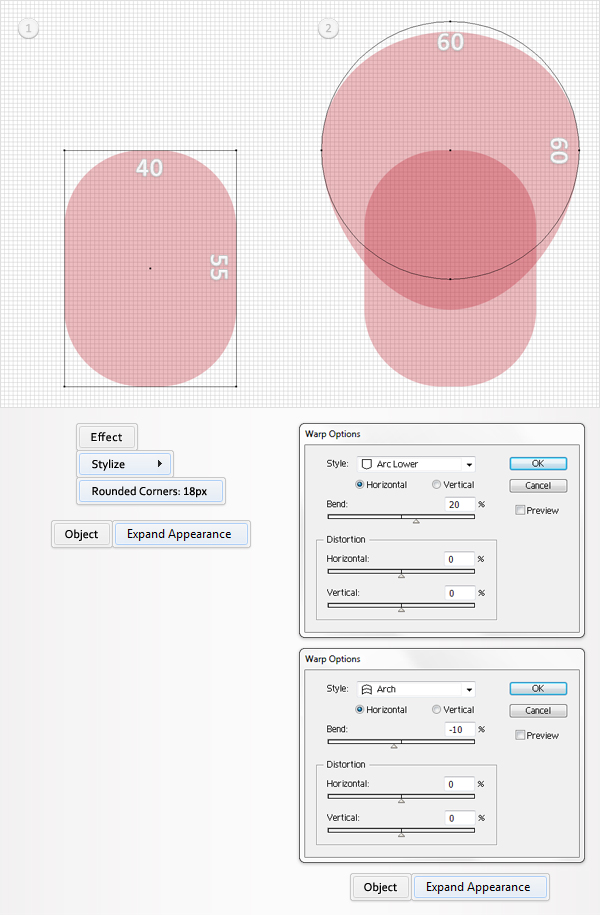
Task: Select Horizontal radio in Arch dialog
Action: (x=360, y=710)
